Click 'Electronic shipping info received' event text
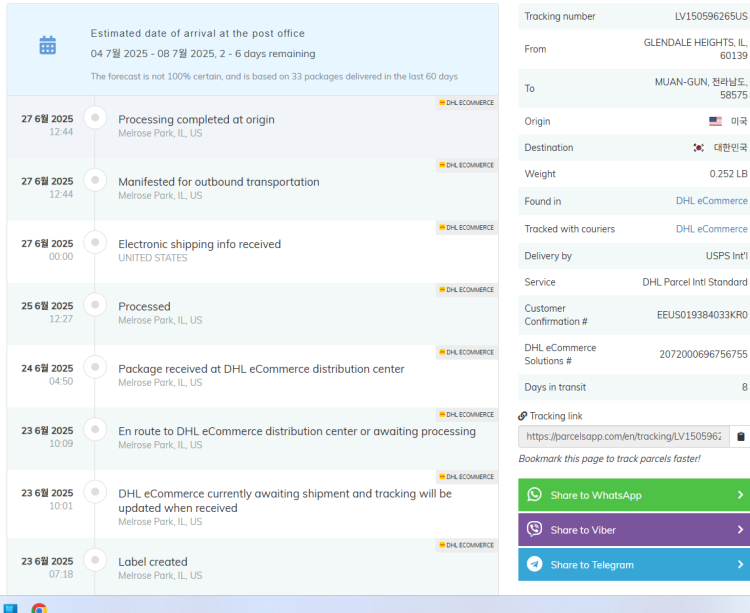 click(x=199, y=244)
